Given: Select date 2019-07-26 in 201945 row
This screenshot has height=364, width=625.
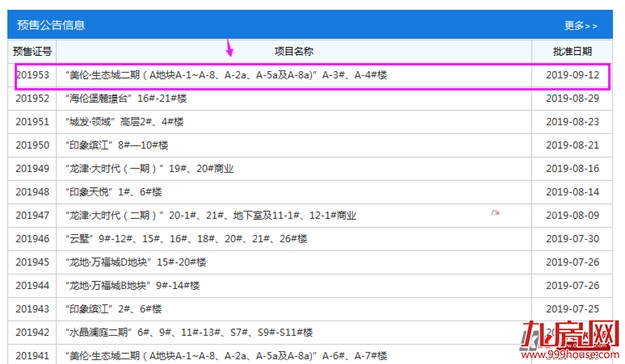Looking at the screenshot, I should pyautogui.click(x=572, y=262).
